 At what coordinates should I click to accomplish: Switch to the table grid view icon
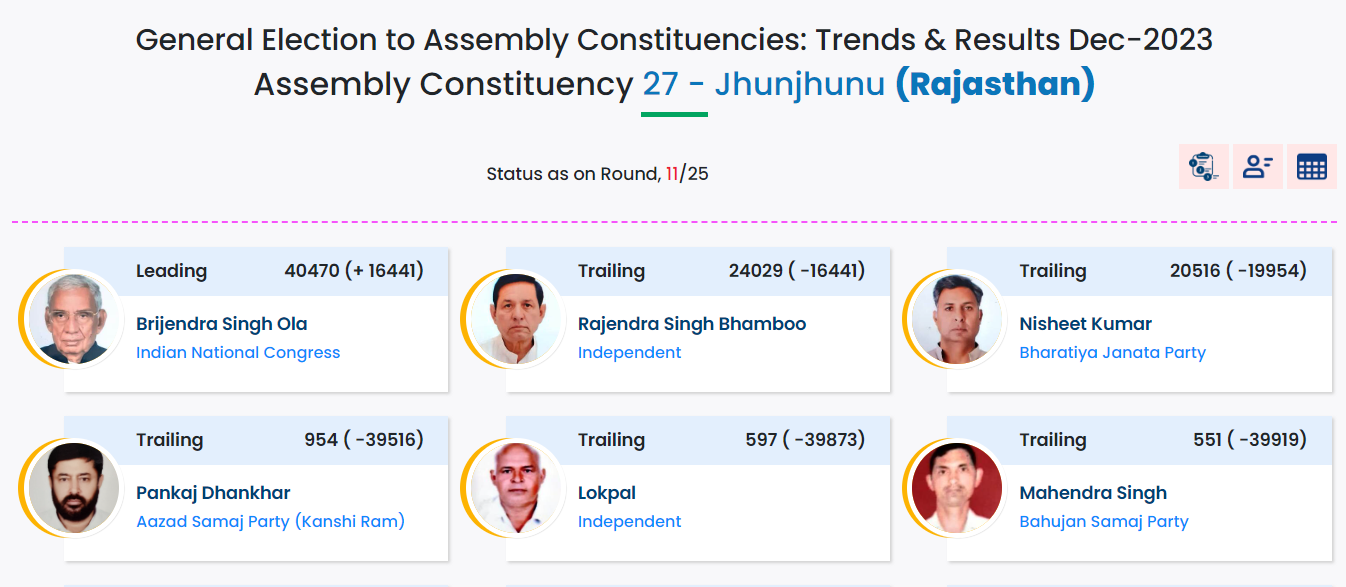(1311, 167)
